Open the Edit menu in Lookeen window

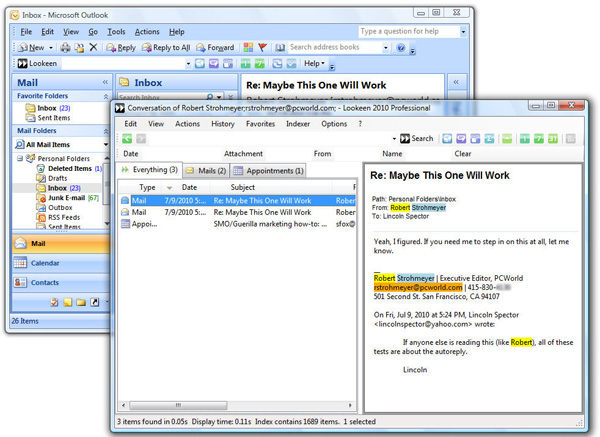[x=130, y=124]
